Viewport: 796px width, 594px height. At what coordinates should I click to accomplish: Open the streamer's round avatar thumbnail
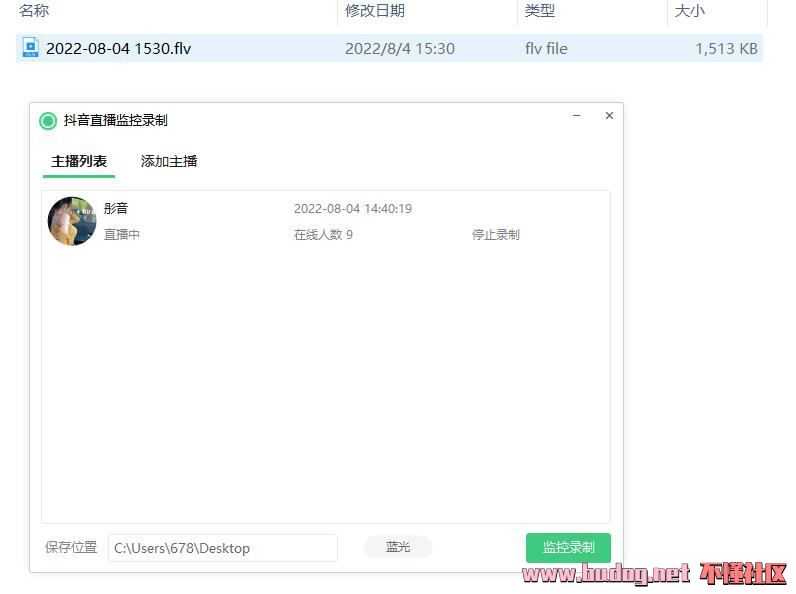(x=72, y=221)
